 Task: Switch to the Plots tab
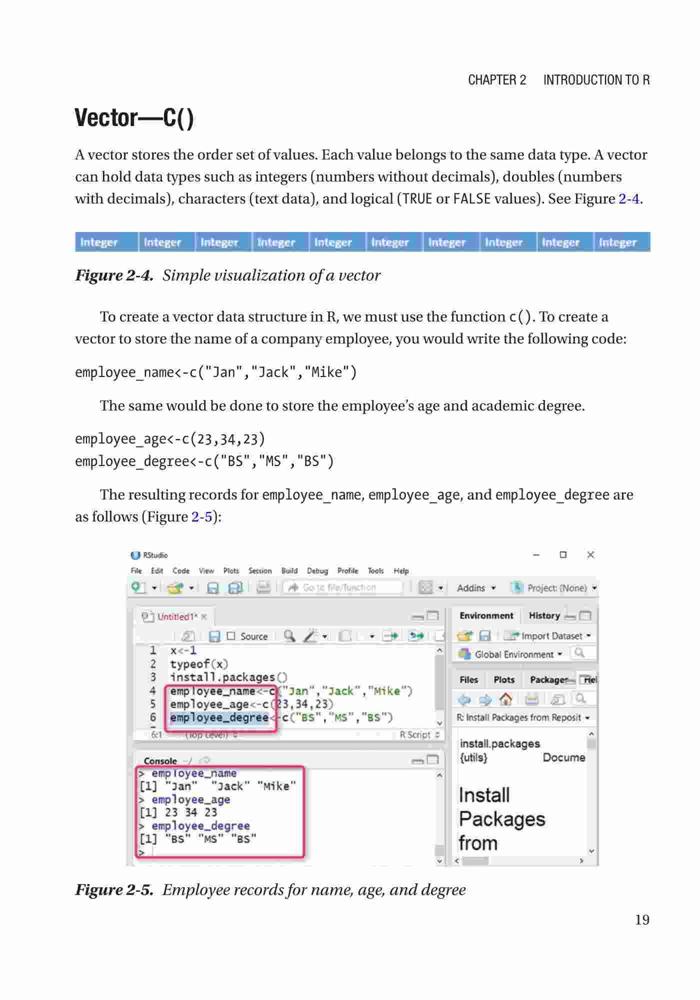pos(504,680)
